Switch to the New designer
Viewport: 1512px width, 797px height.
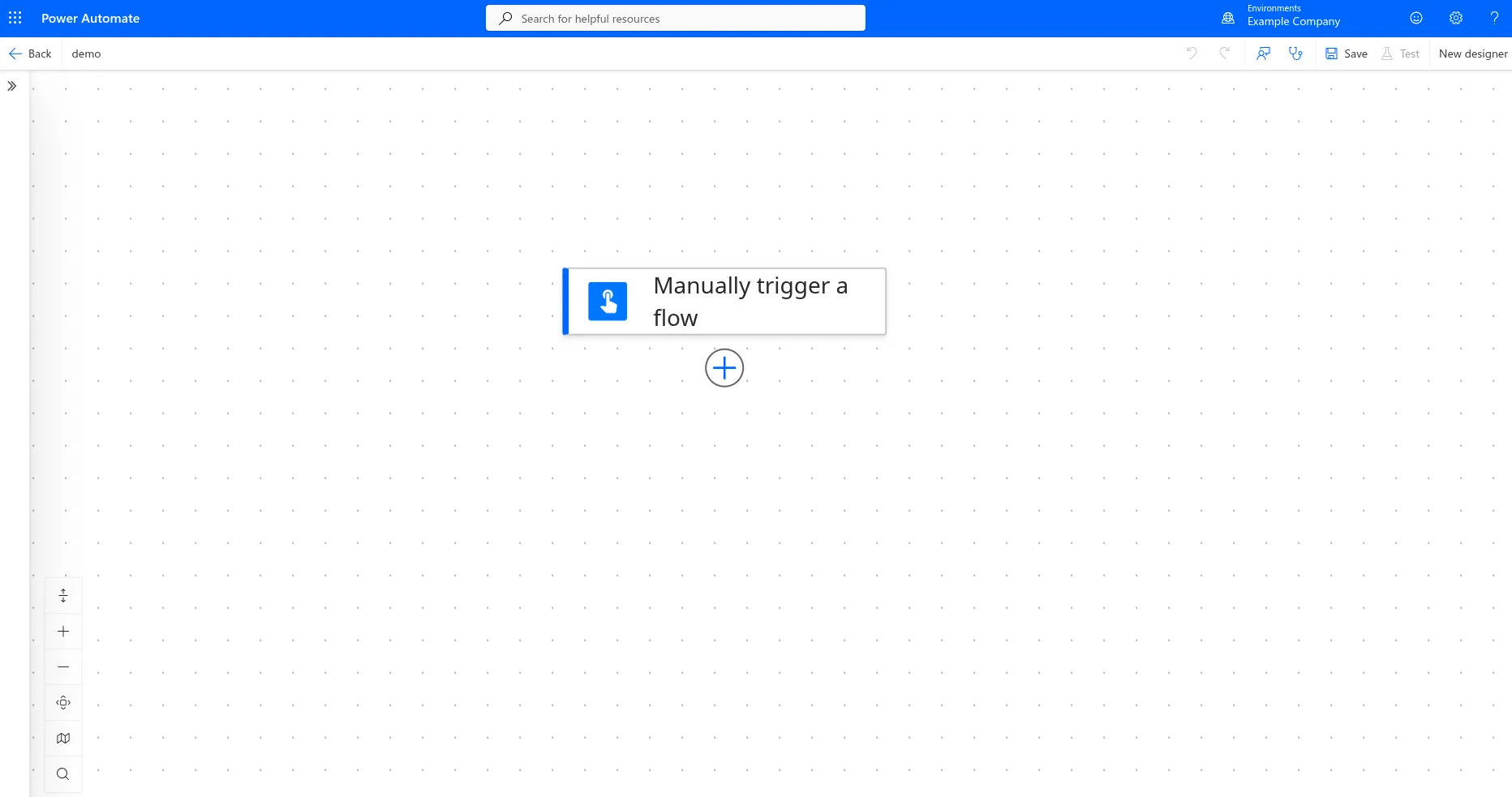pos(1473,53)
